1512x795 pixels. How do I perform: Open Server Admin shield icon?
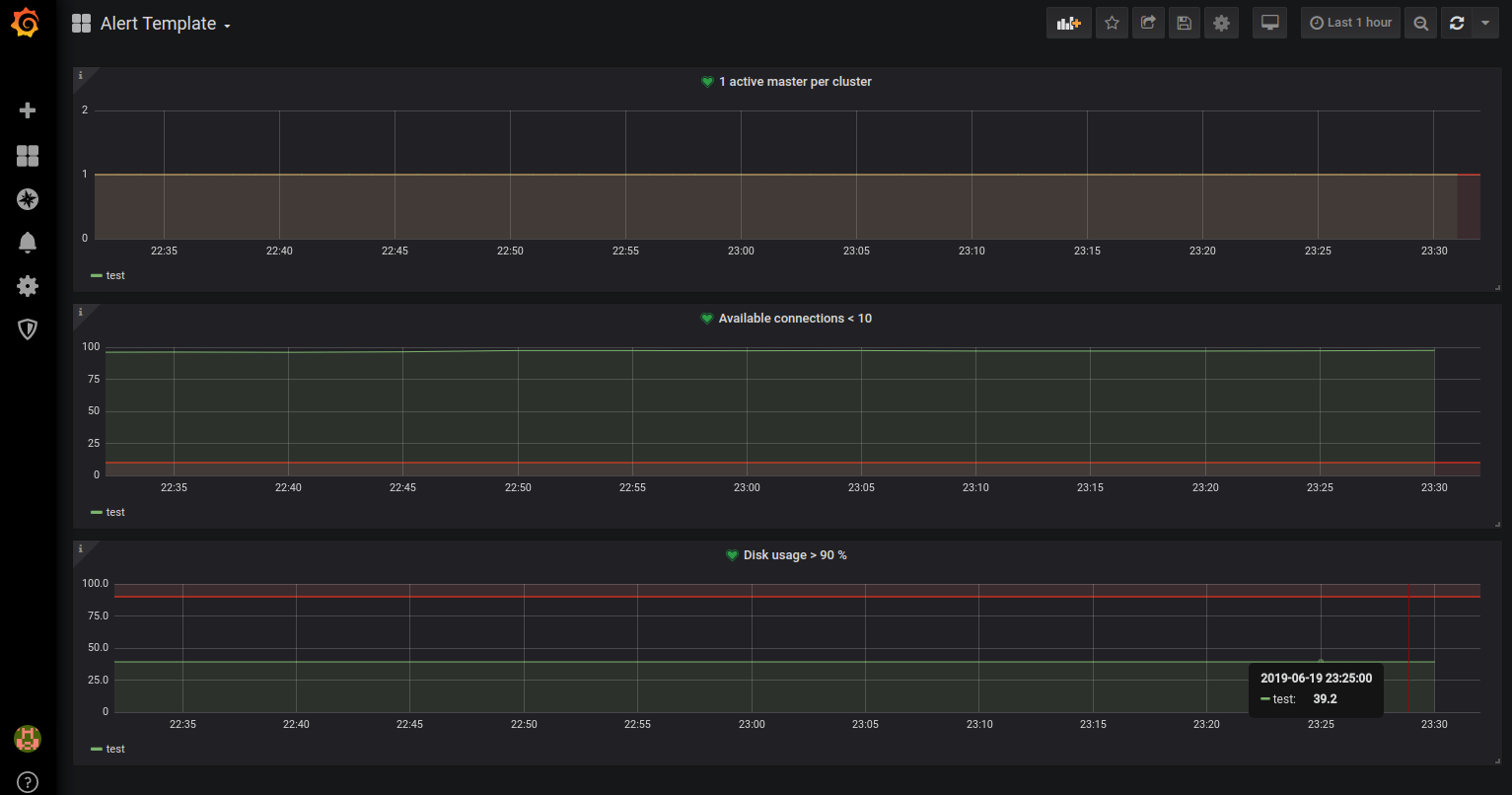tap(28, 329)
